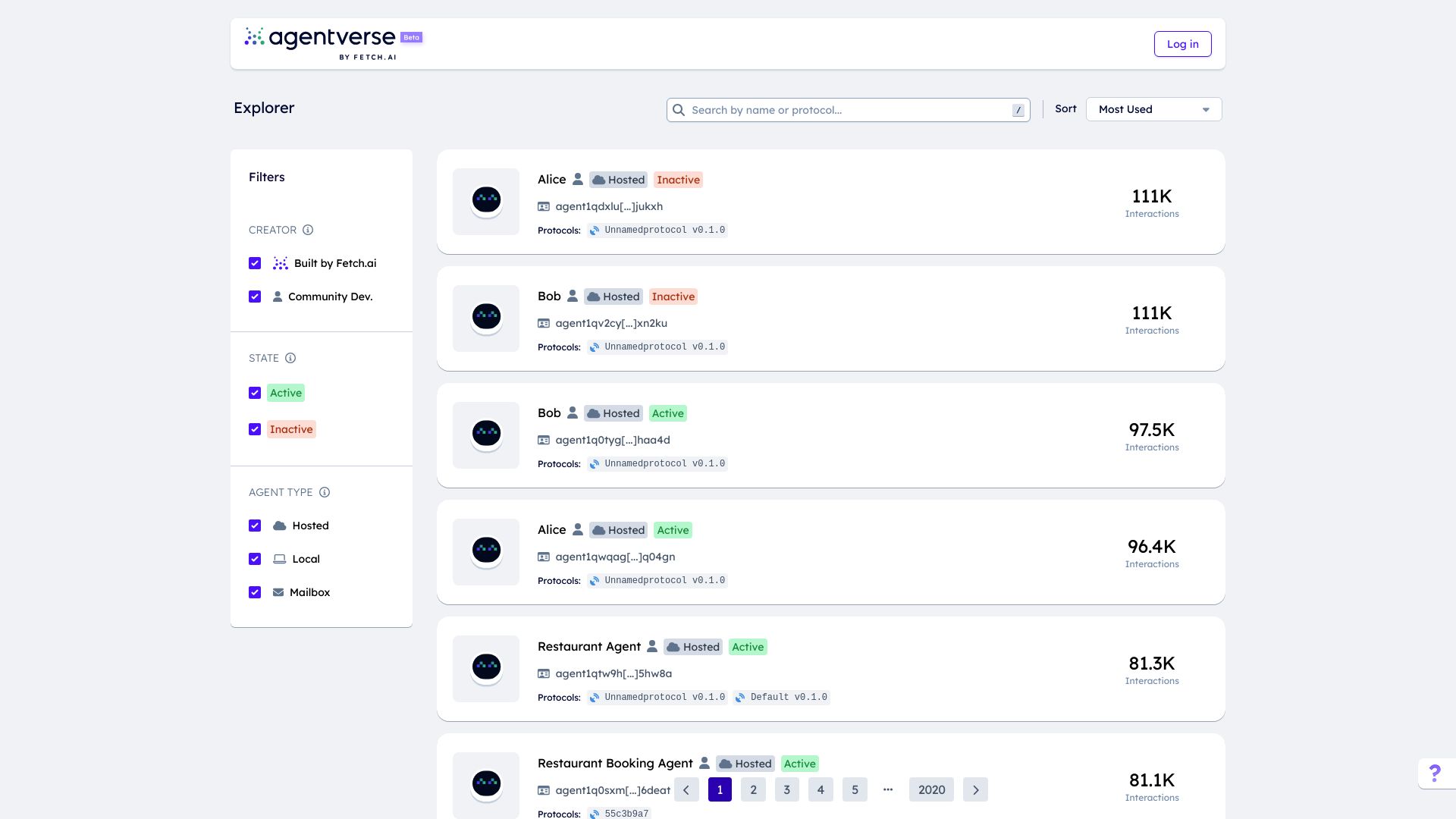Go to page 3 in pagination

tap(786, 789)
